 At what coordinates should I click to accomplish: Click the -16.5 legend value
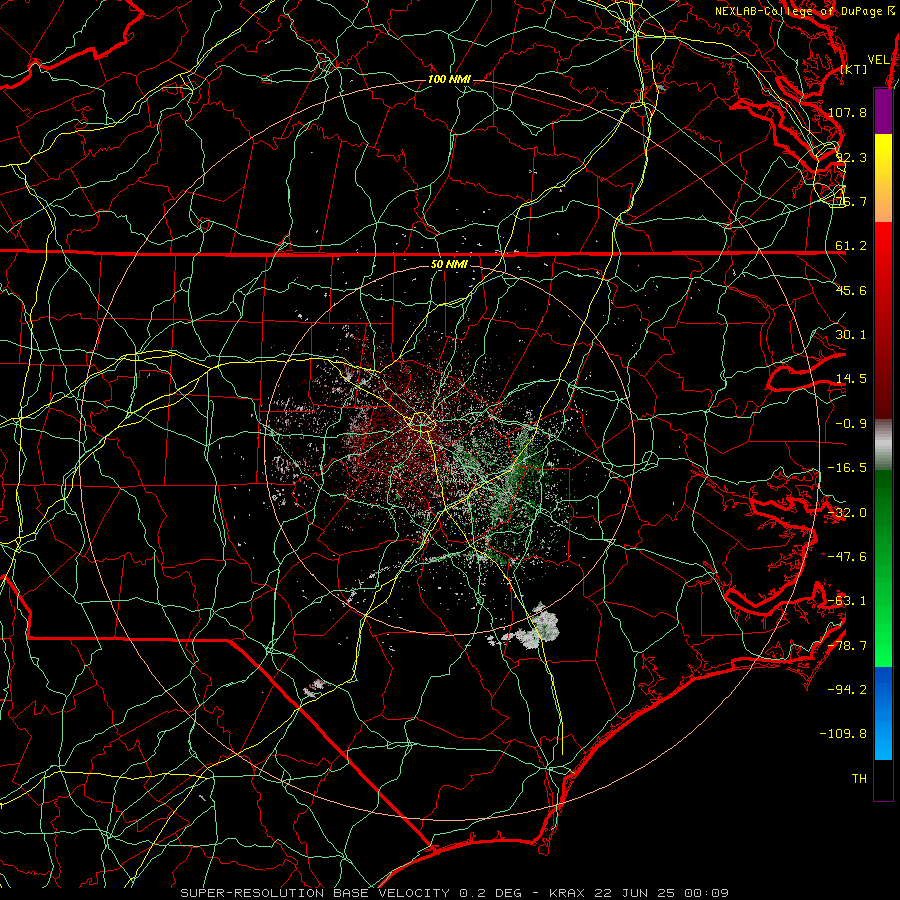click(x=847, y=468)
